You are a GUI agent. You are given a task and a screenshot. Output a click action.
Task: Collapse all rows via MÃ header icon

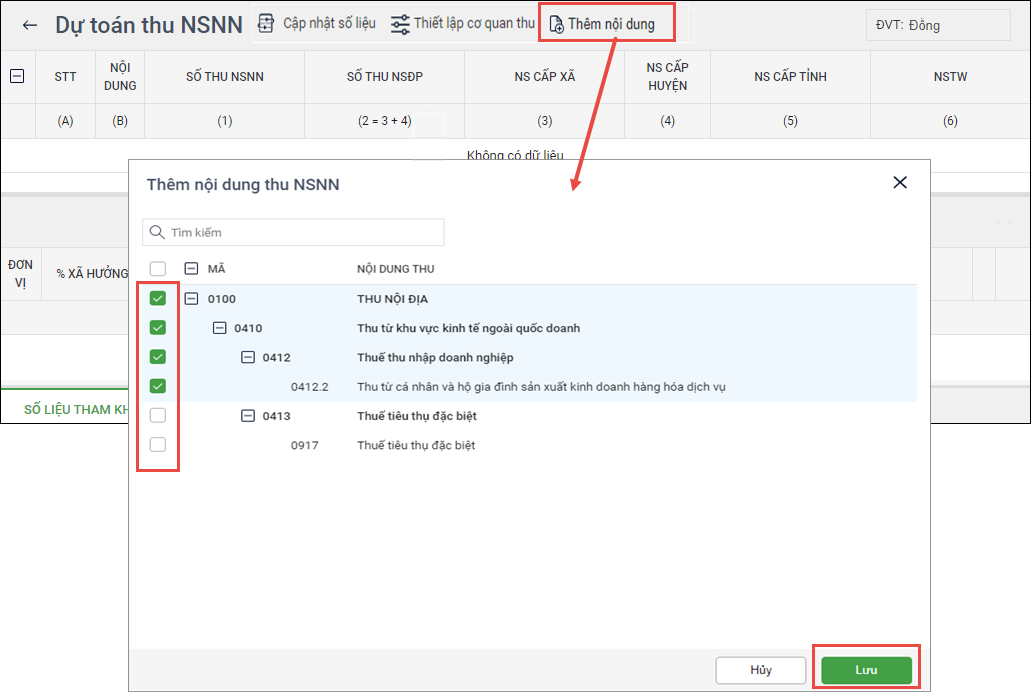point(191,269)
